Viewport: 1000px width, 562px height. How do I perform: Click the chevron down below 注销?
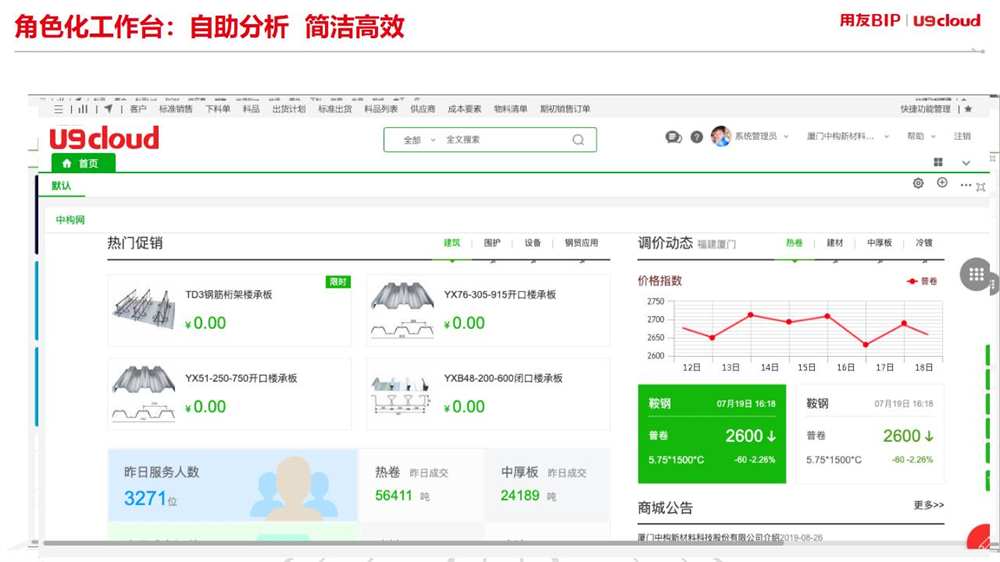[966, 163]
